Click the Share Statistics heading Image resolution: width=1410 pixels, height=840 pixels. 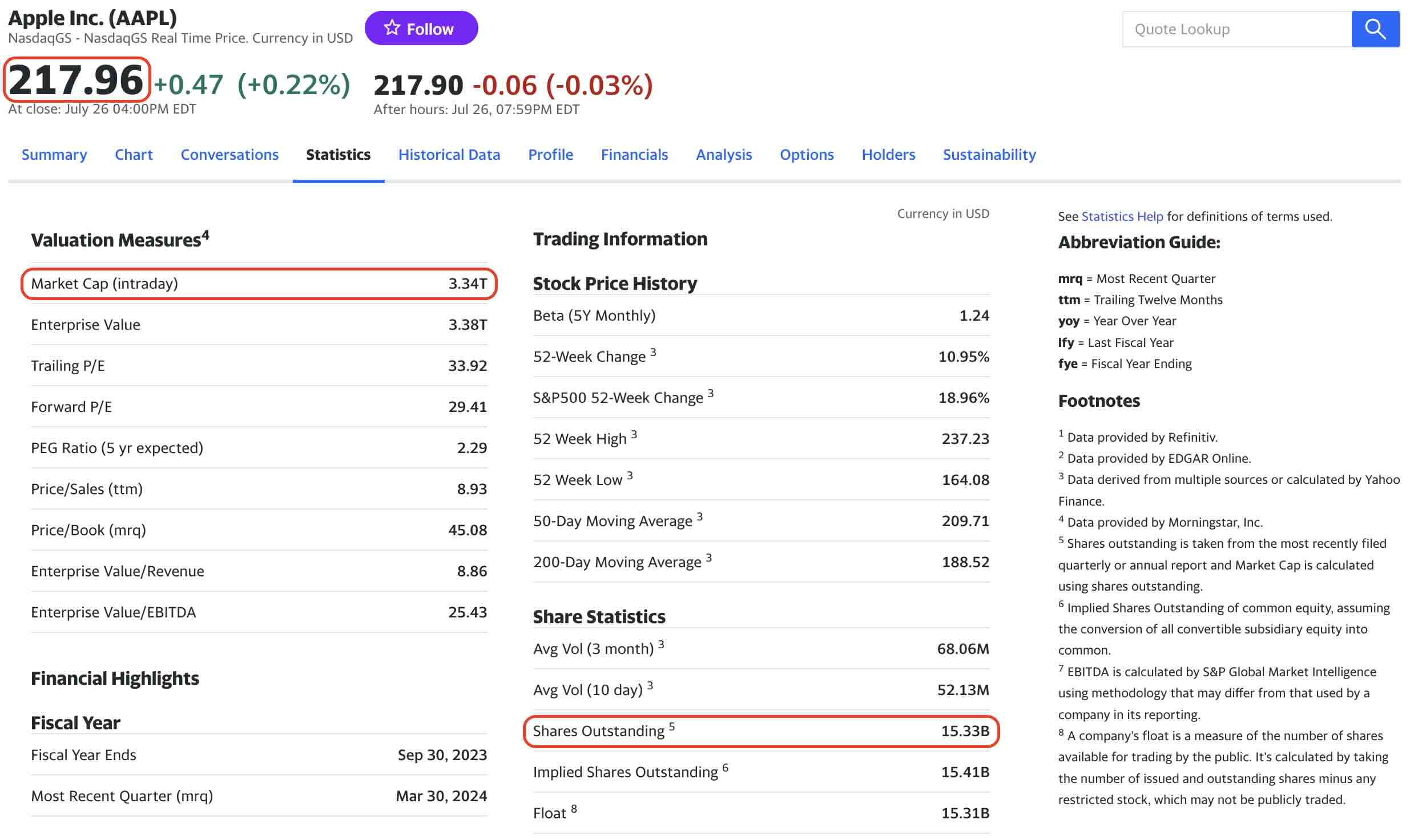click(599, 617)
